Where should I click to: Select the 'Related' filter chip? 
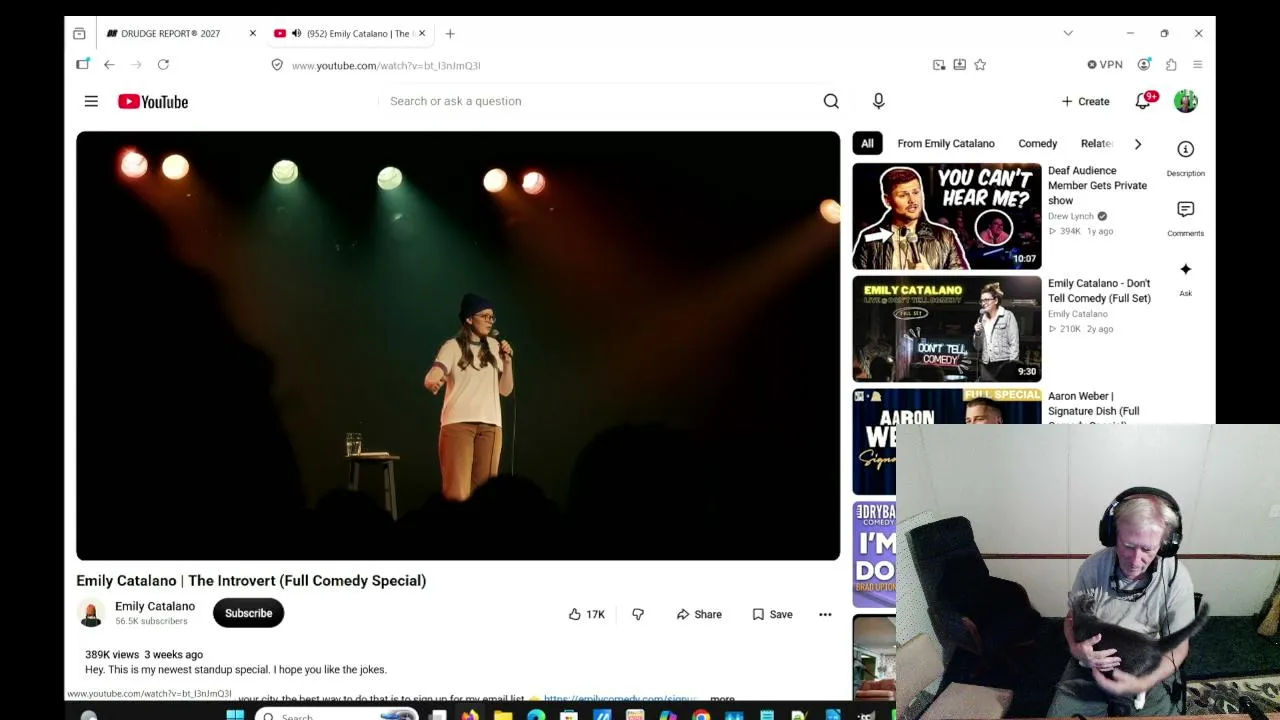(x=1097, y=144)
